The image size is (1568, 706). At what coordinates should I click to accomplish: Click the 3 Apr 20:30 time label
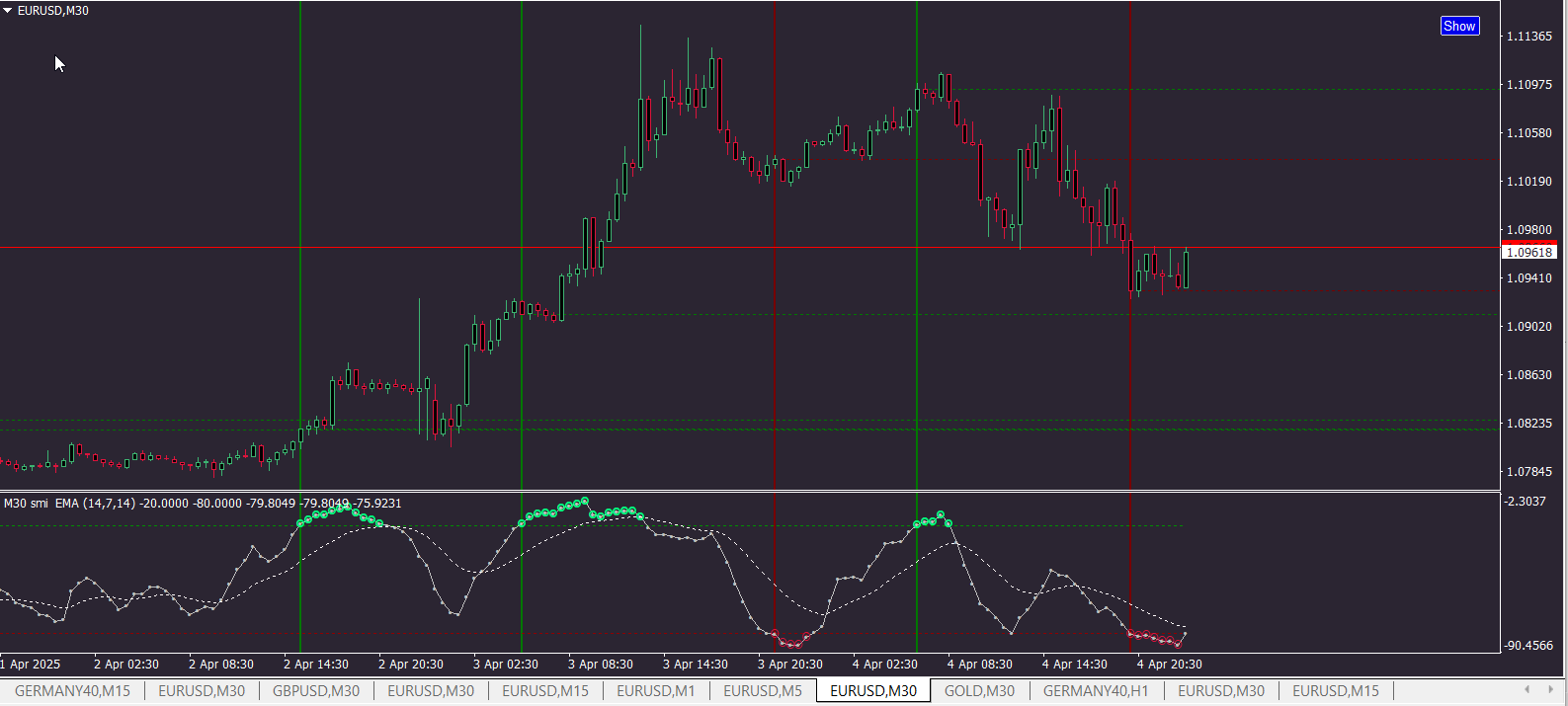[x=790, y=665]
